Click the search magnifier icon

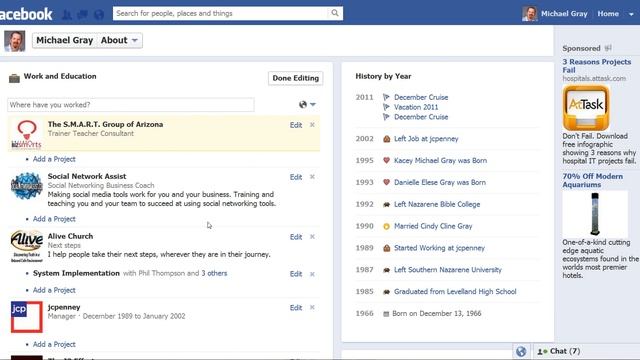point(335,13)
